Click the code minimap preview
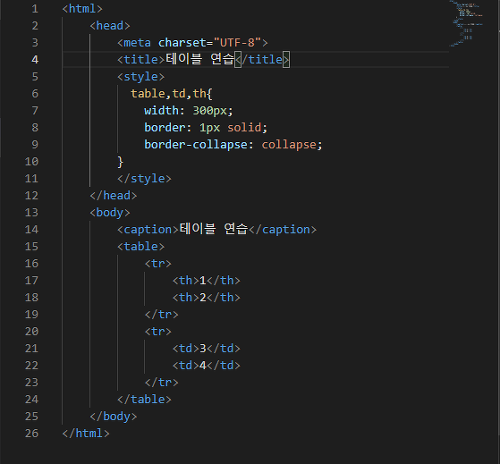This screenshot has width=500, height=464. click(467, 23)
